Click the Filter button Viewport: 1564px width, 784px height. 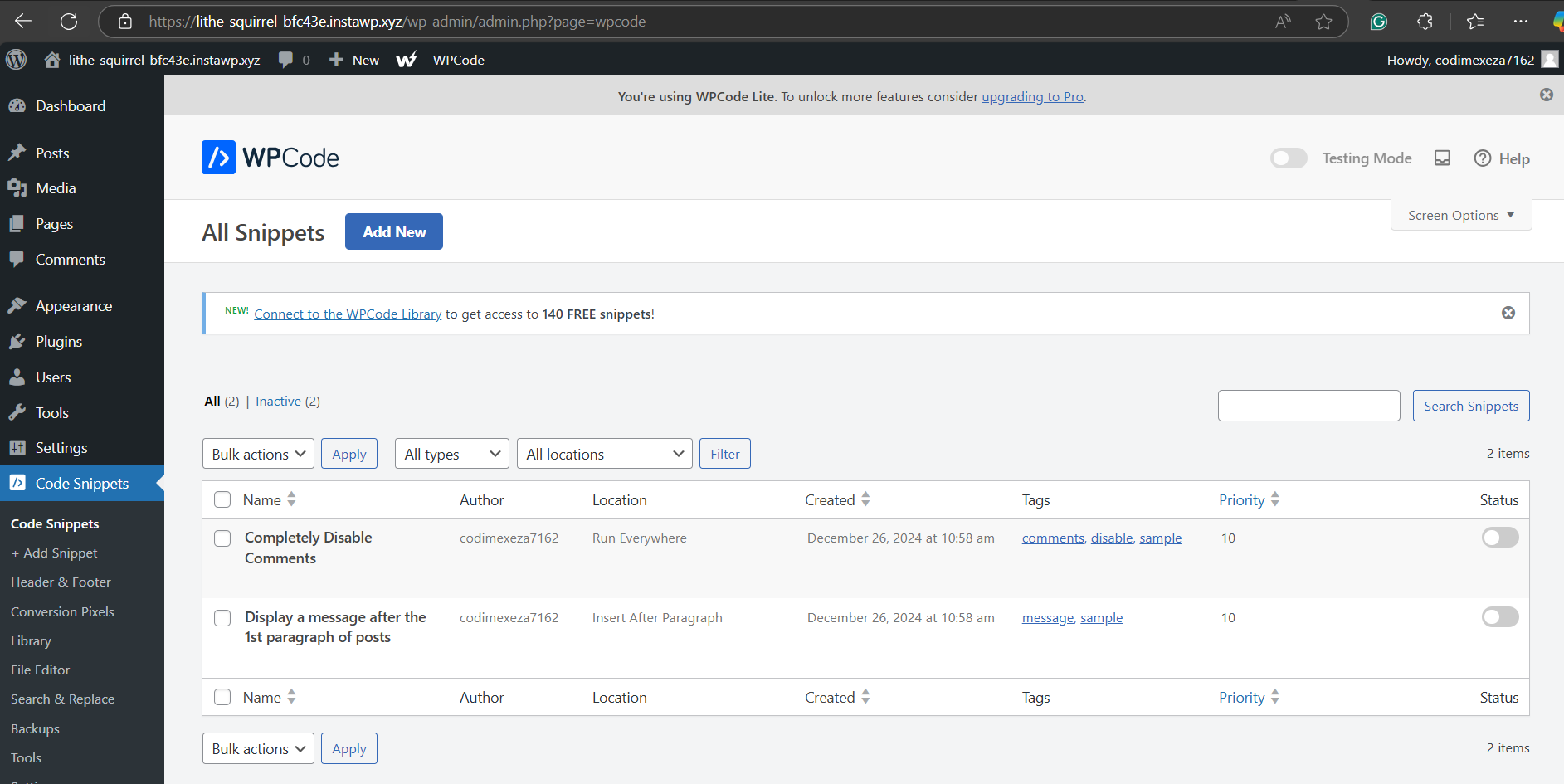pos(725,454)
